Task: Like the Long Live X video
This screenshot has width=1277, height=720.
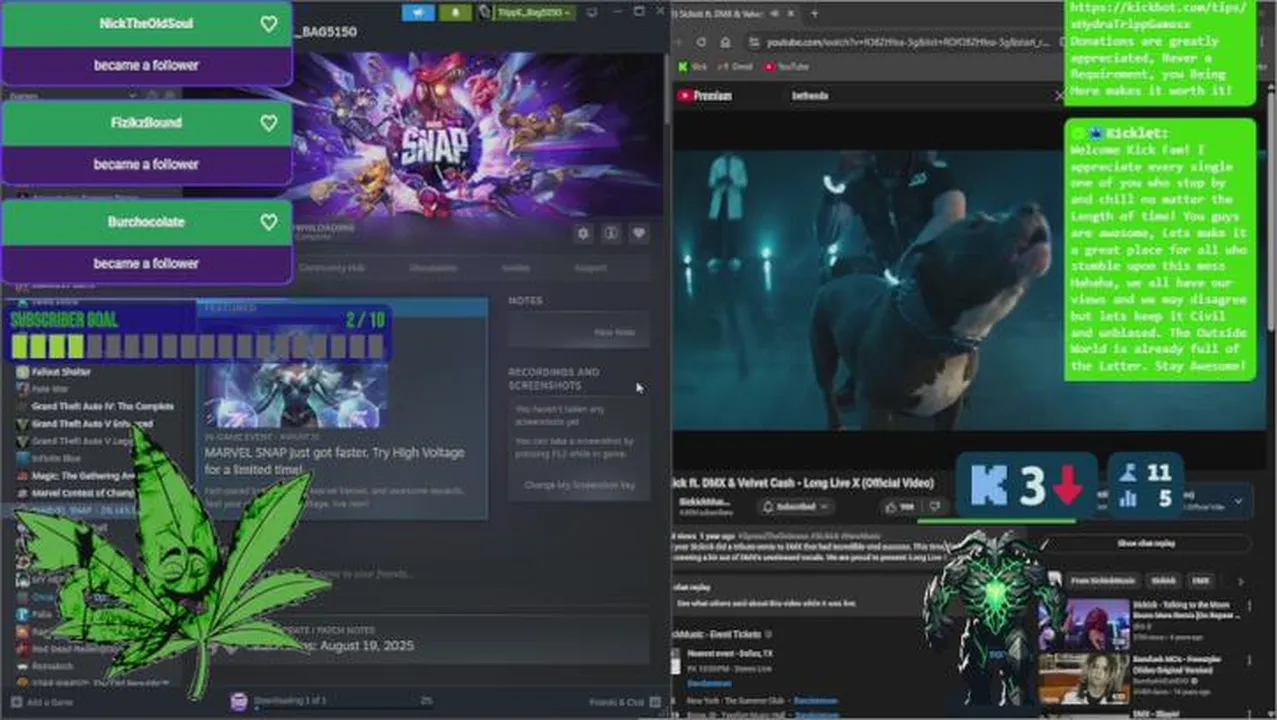Action: pos(900,507)
